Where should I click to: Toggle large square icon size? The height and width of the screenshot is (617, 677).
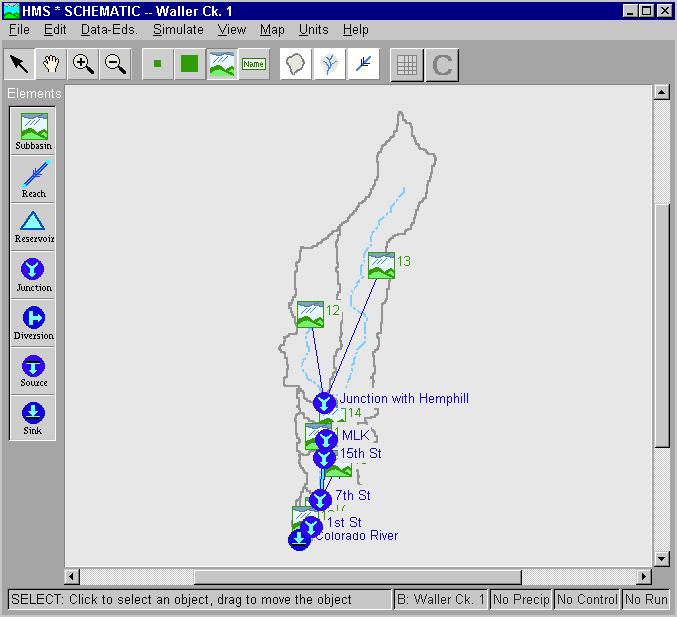[189, 64]
